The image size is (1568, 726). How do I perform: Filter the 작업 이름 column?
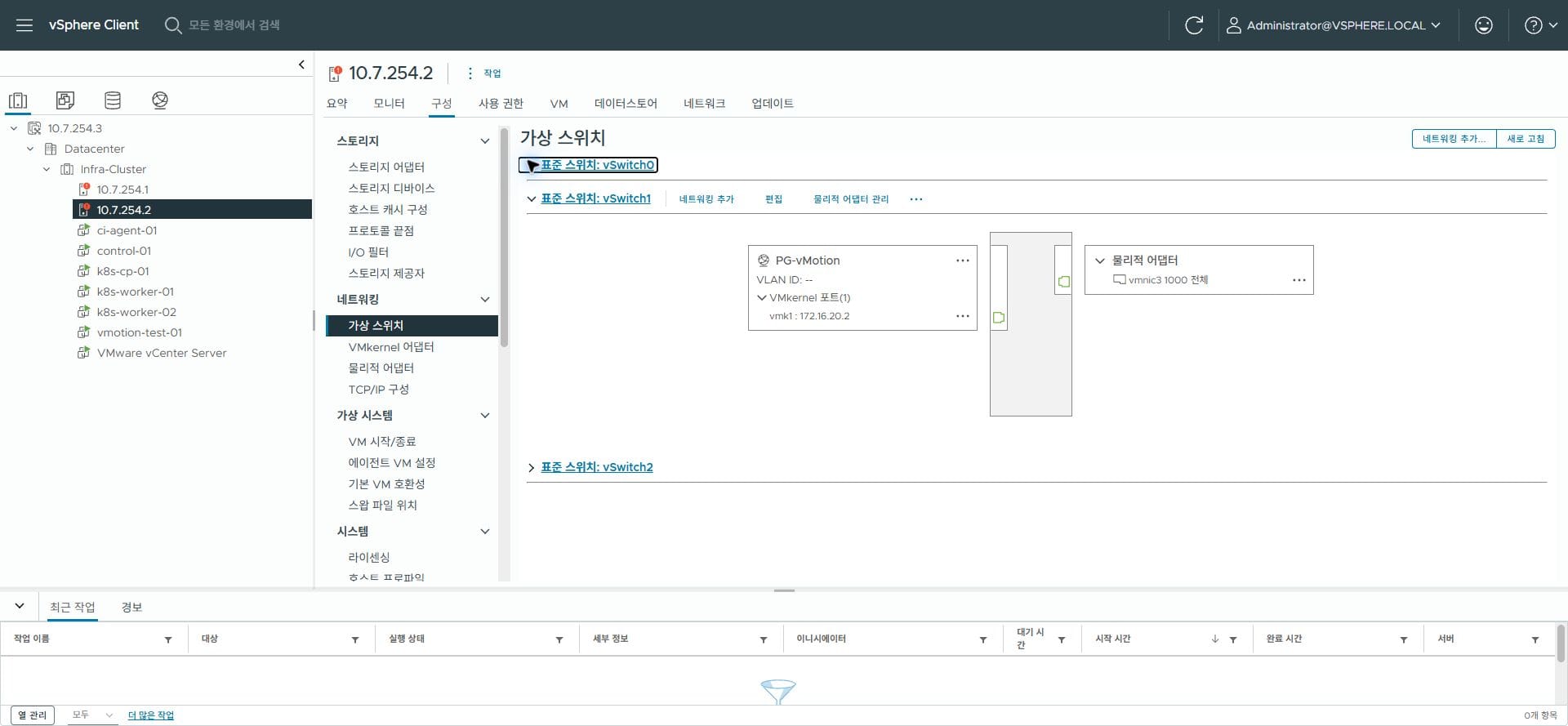(168, 639)
